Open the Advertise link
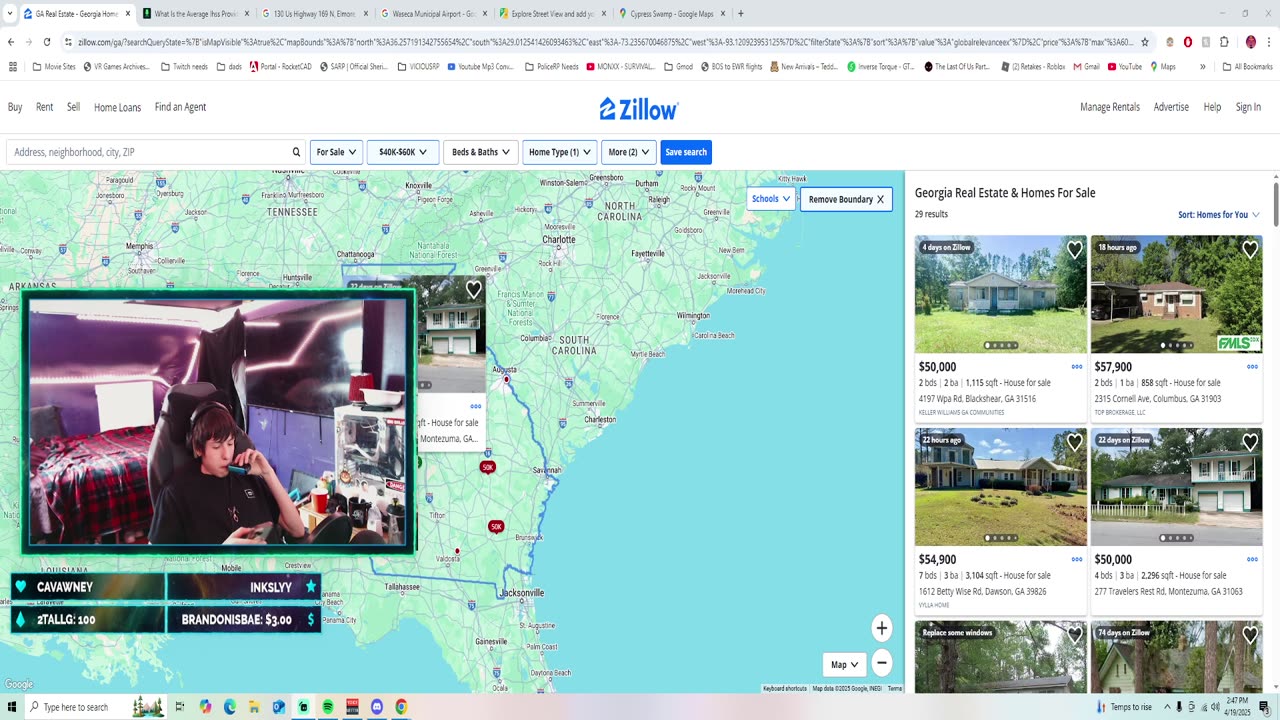Image resolution: width=1280 pixels, height=720 pixels. coord(1171,107)
